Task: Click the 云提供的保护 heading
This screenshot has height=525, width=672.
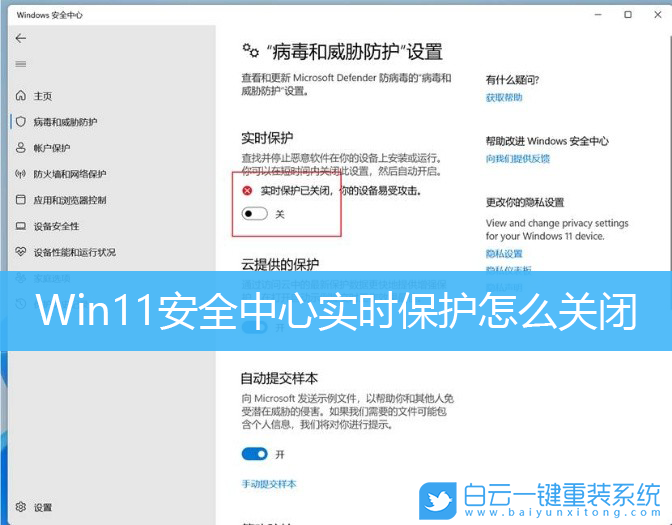Action: coord(280,264)
